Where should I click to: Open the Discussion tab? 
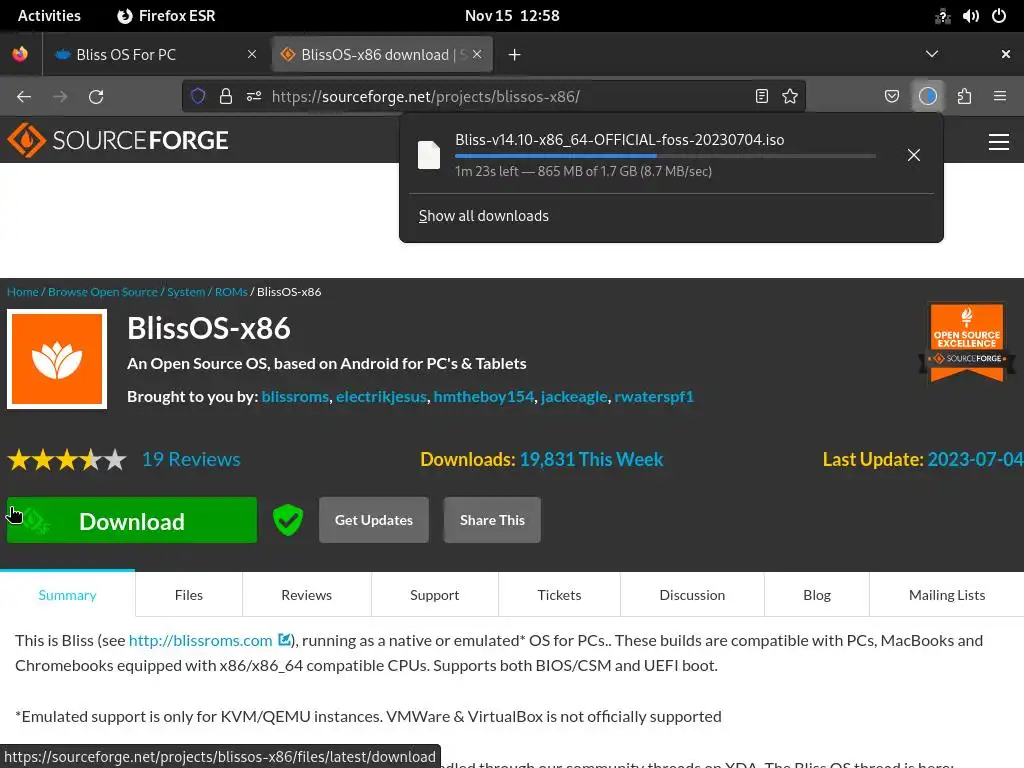692,595
